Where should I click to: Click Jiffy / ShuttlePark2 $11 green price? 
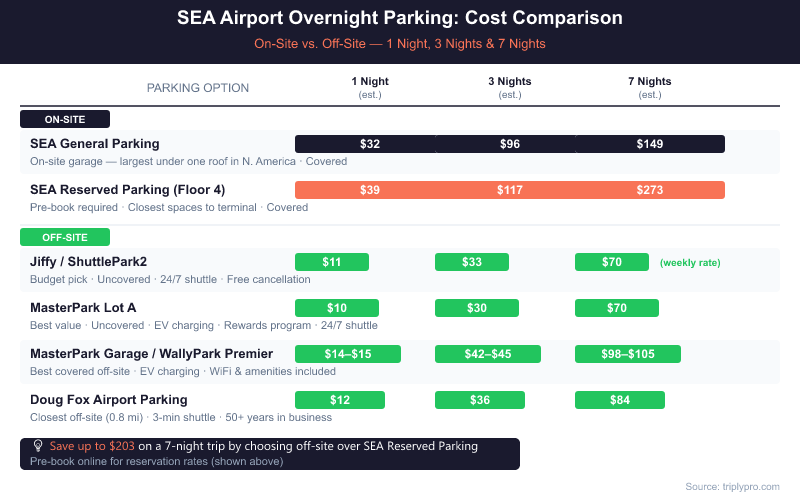332,262
